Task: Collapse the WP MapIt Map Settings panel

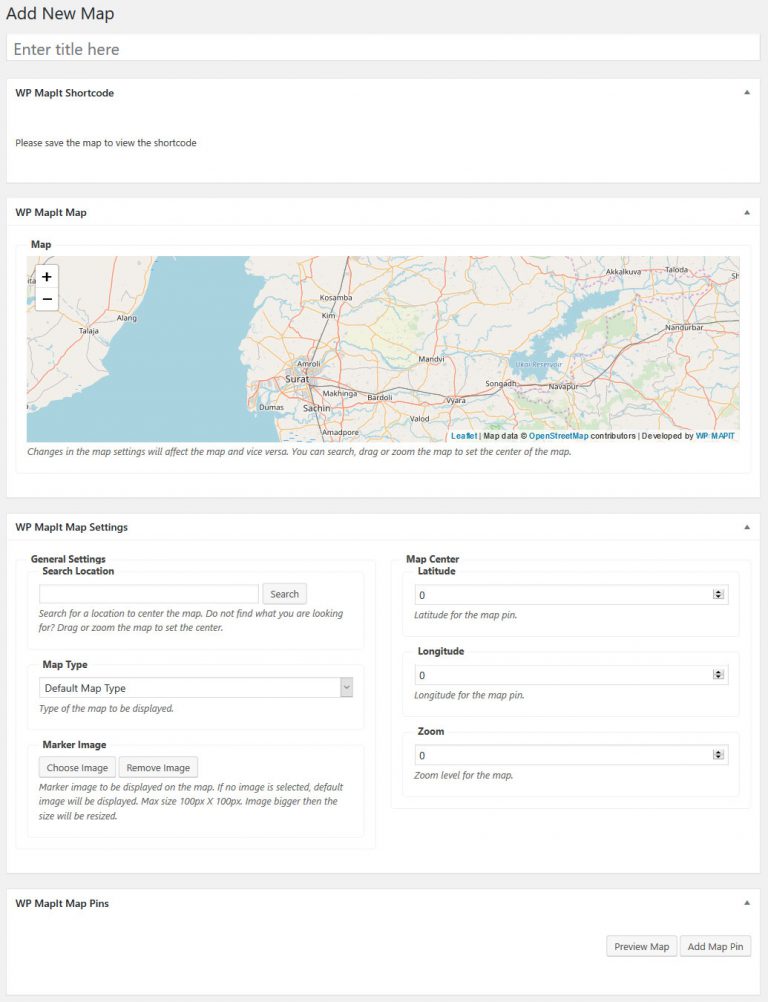Action: tap(747, 527)
